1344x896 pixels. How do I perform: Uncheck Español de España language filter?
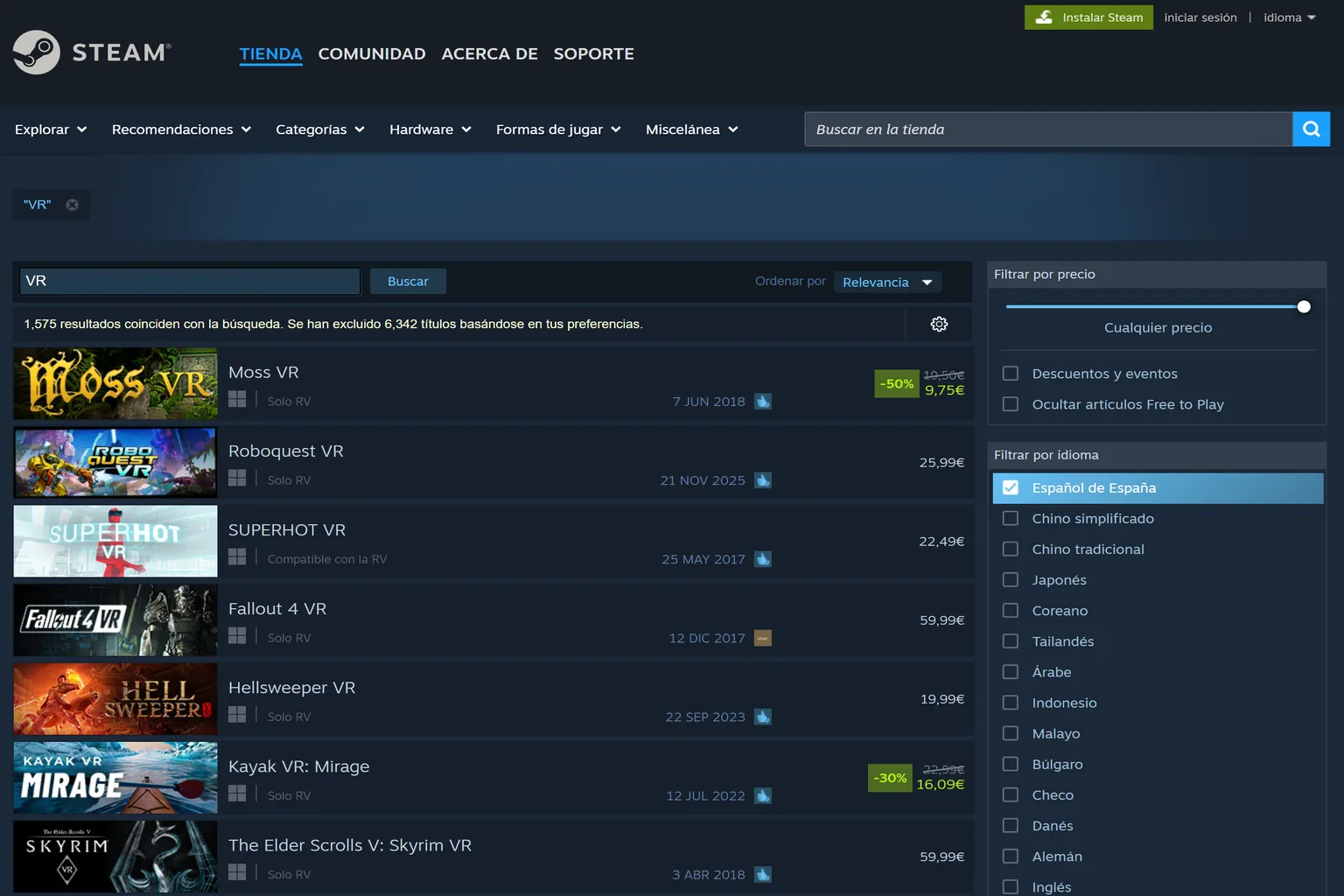point(1011,487)
